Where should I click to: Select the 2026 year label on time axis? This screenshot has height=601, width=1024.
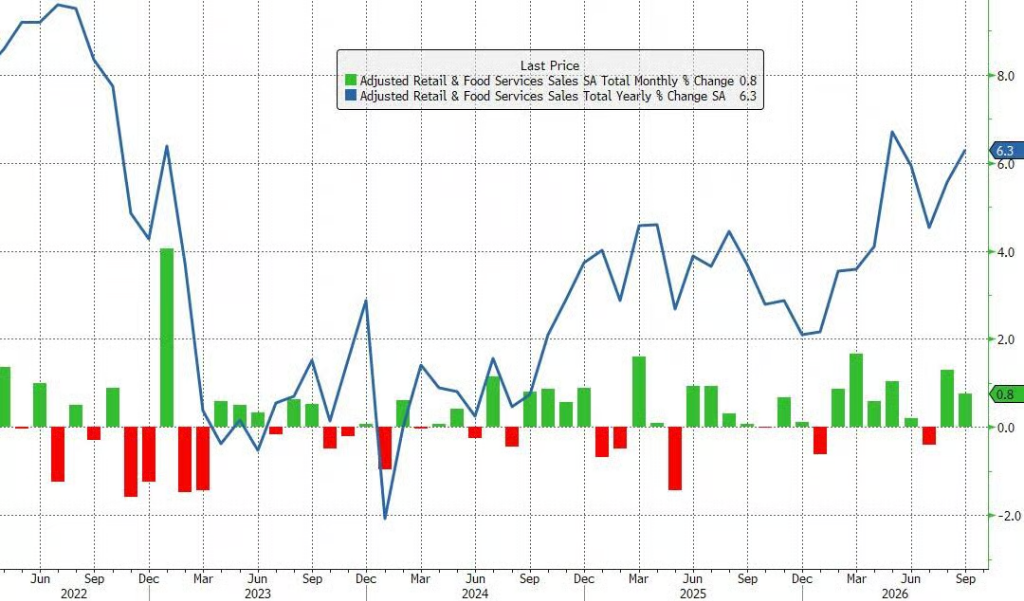(x=895, y=593)
